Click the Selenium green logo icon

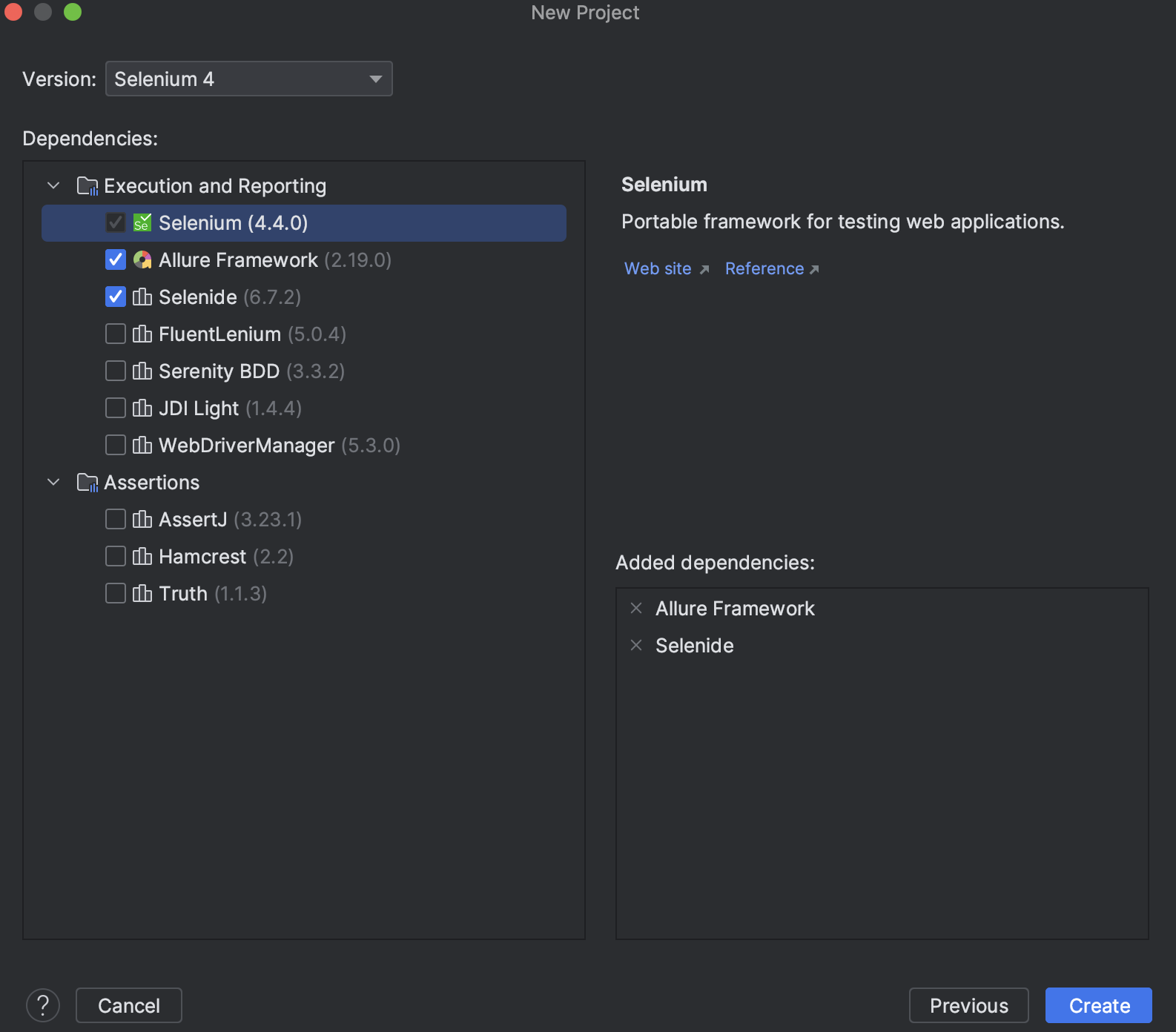tap(142, 223)
